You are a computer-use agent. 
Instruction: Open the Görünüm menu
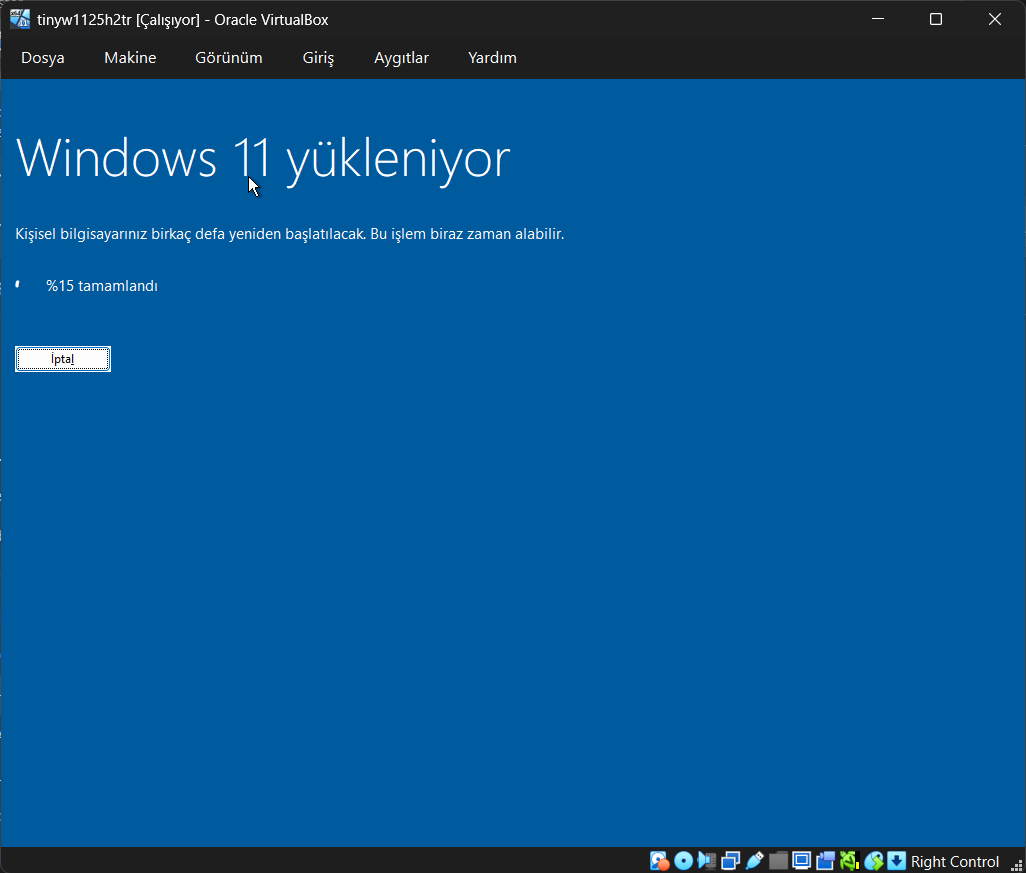click(x=229, y=58)
